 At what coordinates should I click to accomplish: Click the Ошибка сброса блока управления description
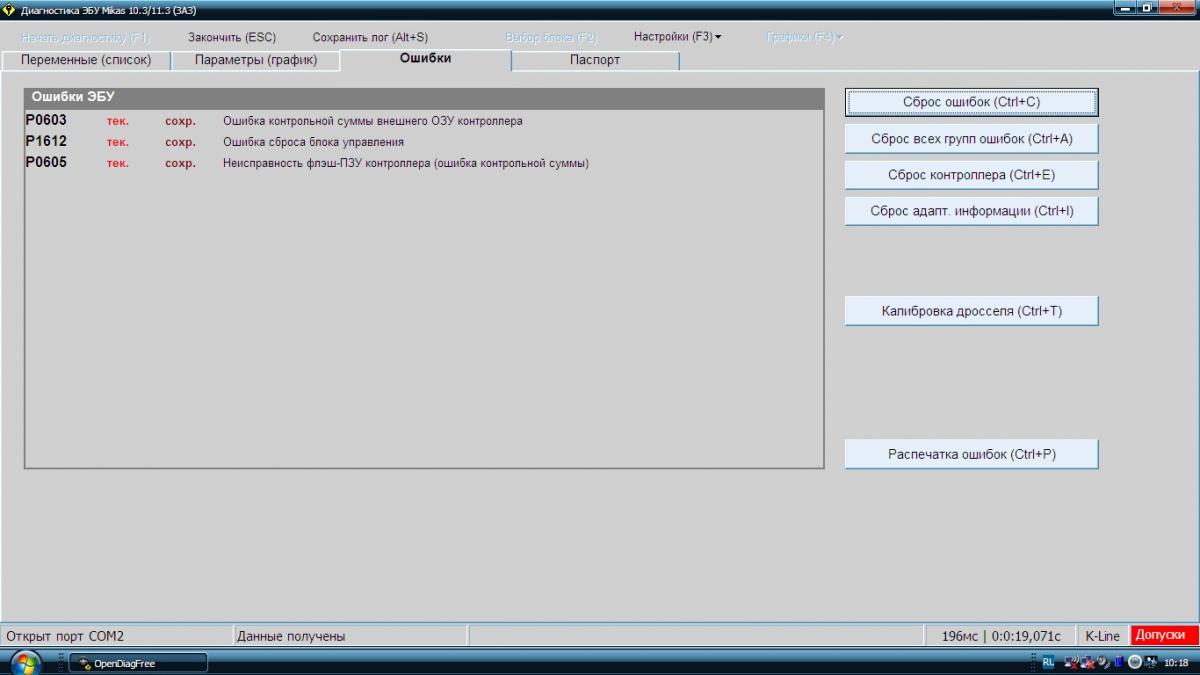(313, 142)
